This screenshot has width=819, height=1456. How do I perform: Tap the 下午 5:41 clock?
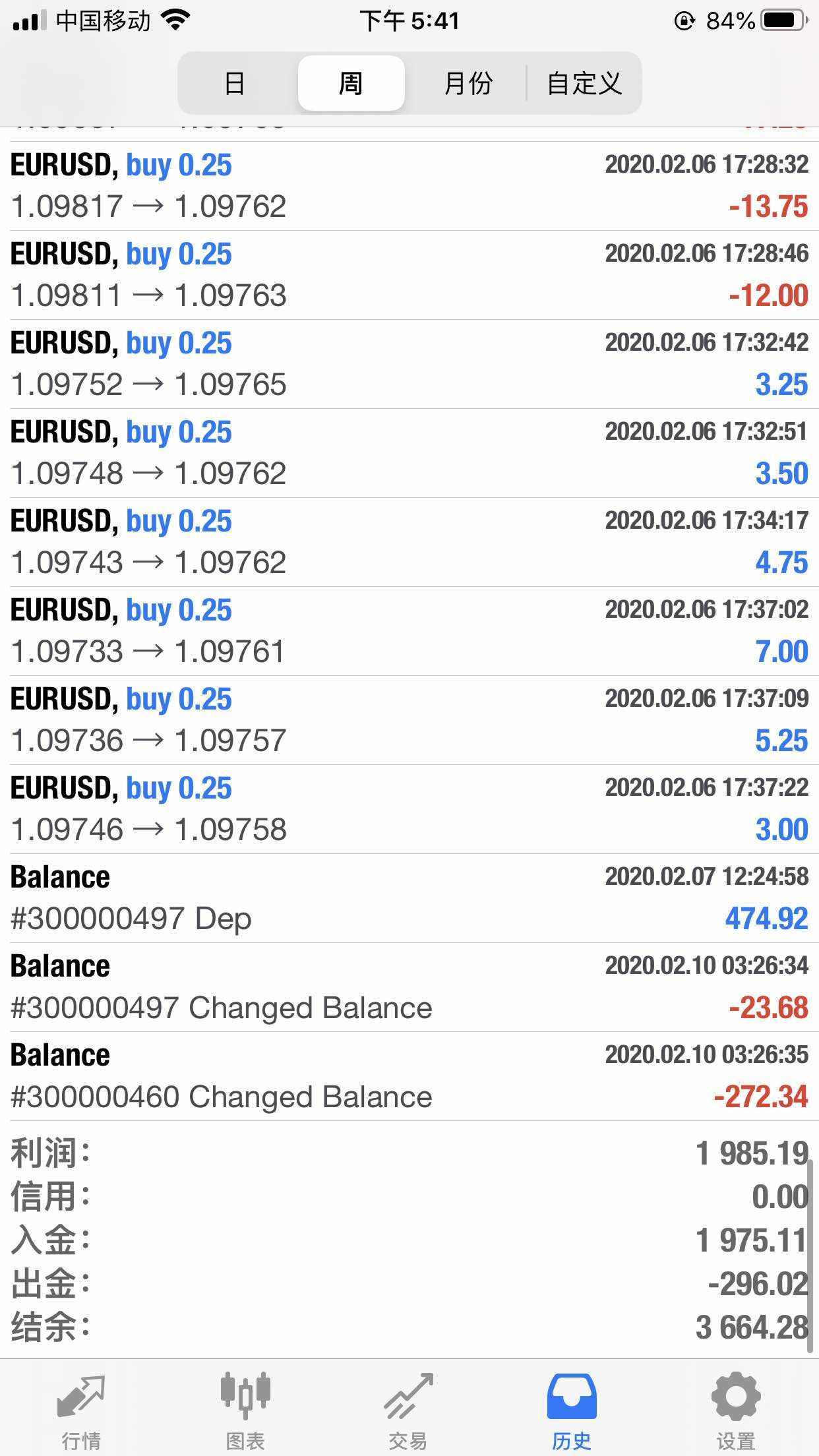[x=409, y=21]
